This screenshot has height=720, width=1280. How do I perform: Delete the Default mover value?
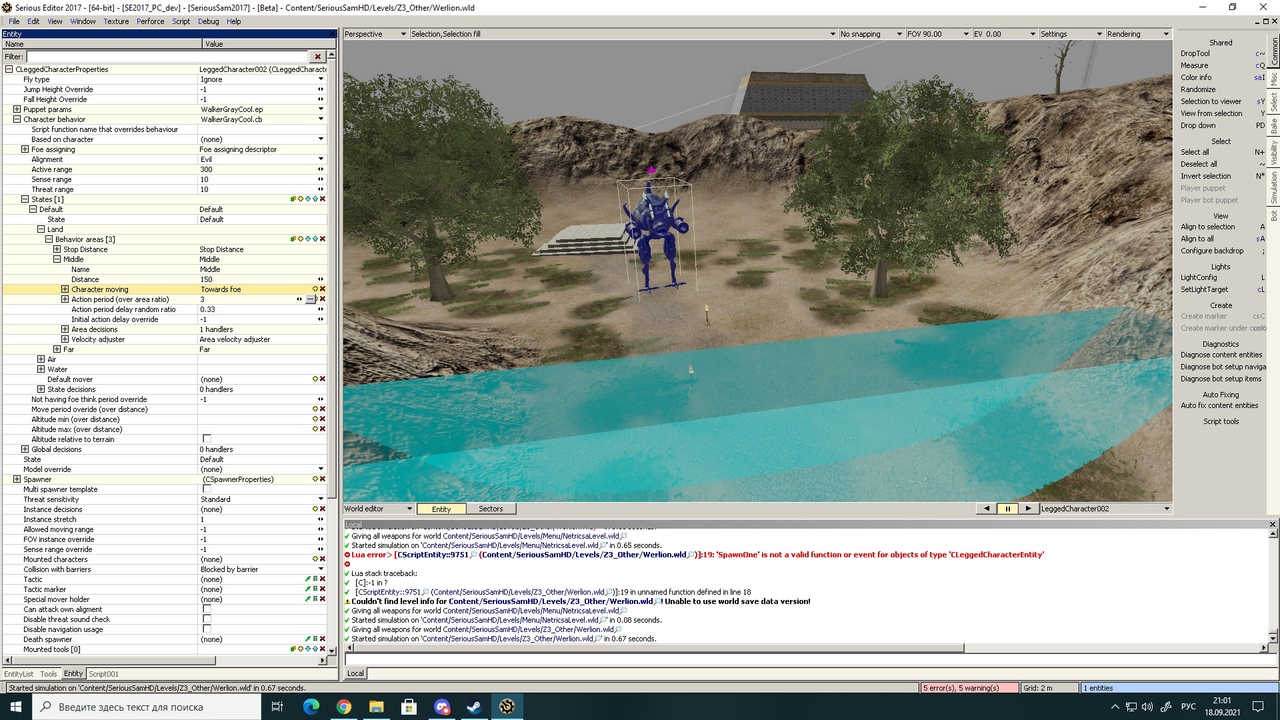click(x=322, y=379)
